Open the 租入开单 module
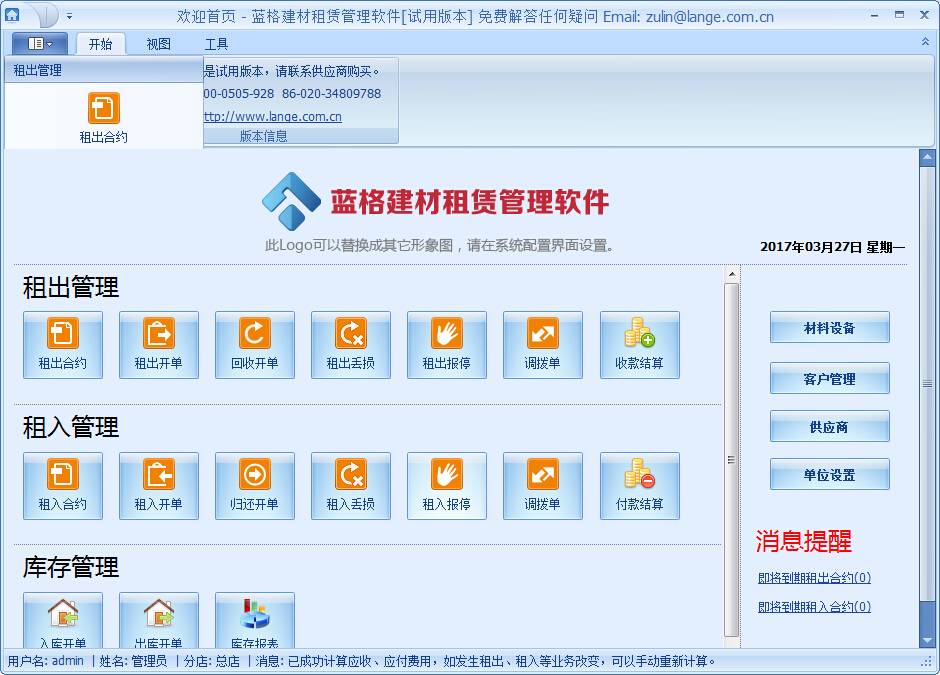Screen dimensions: 940x675 pyautogui.click(x=159, y=486)
